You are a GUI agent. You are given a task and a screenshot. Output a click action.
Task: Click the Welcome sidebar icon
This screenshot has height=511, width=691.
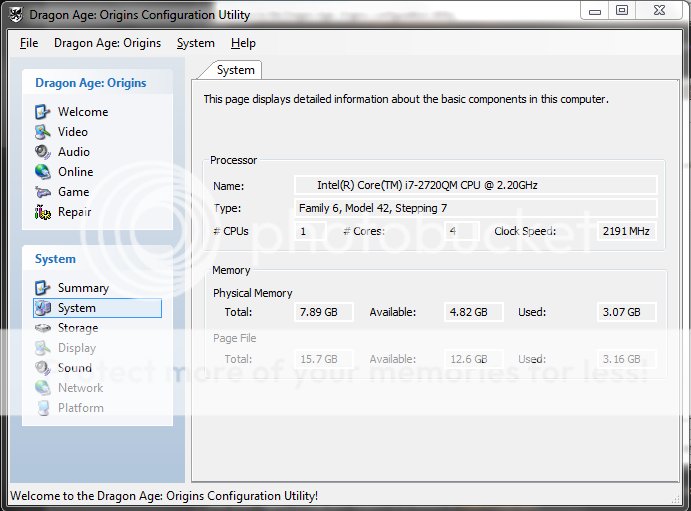click(x=43, y=112)
